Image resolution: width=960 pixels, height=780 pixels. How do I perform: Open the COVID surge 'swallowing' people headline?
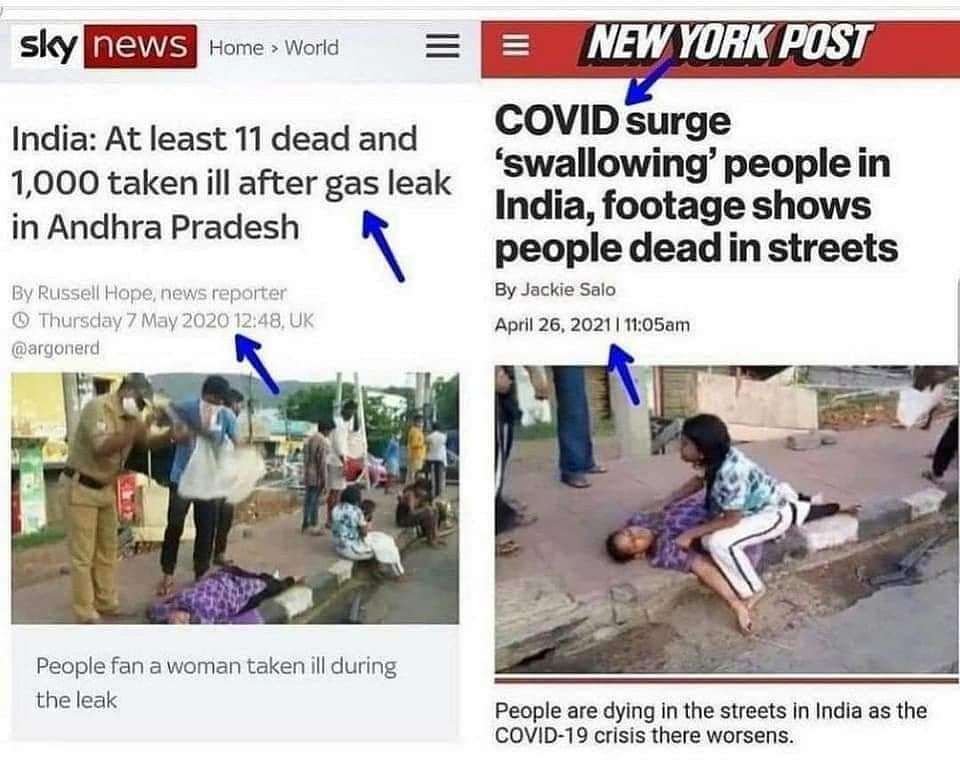pos(696,185)
